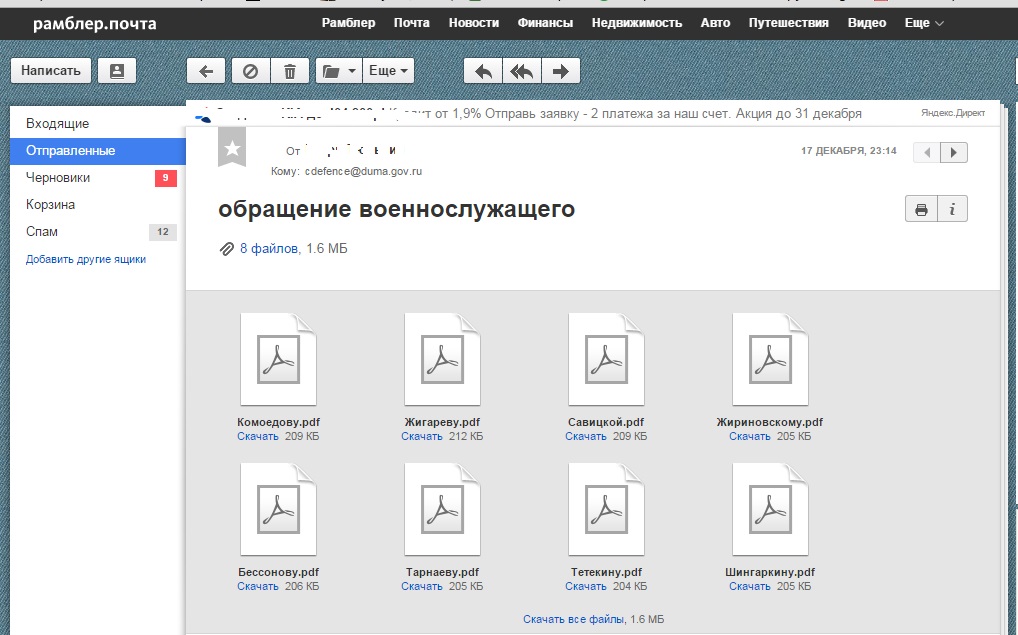The width and height of the screenshot is (1018, 635).
Task: Click the recipient cdefence@duma.gov.ru address
Action: coord(364,171)
